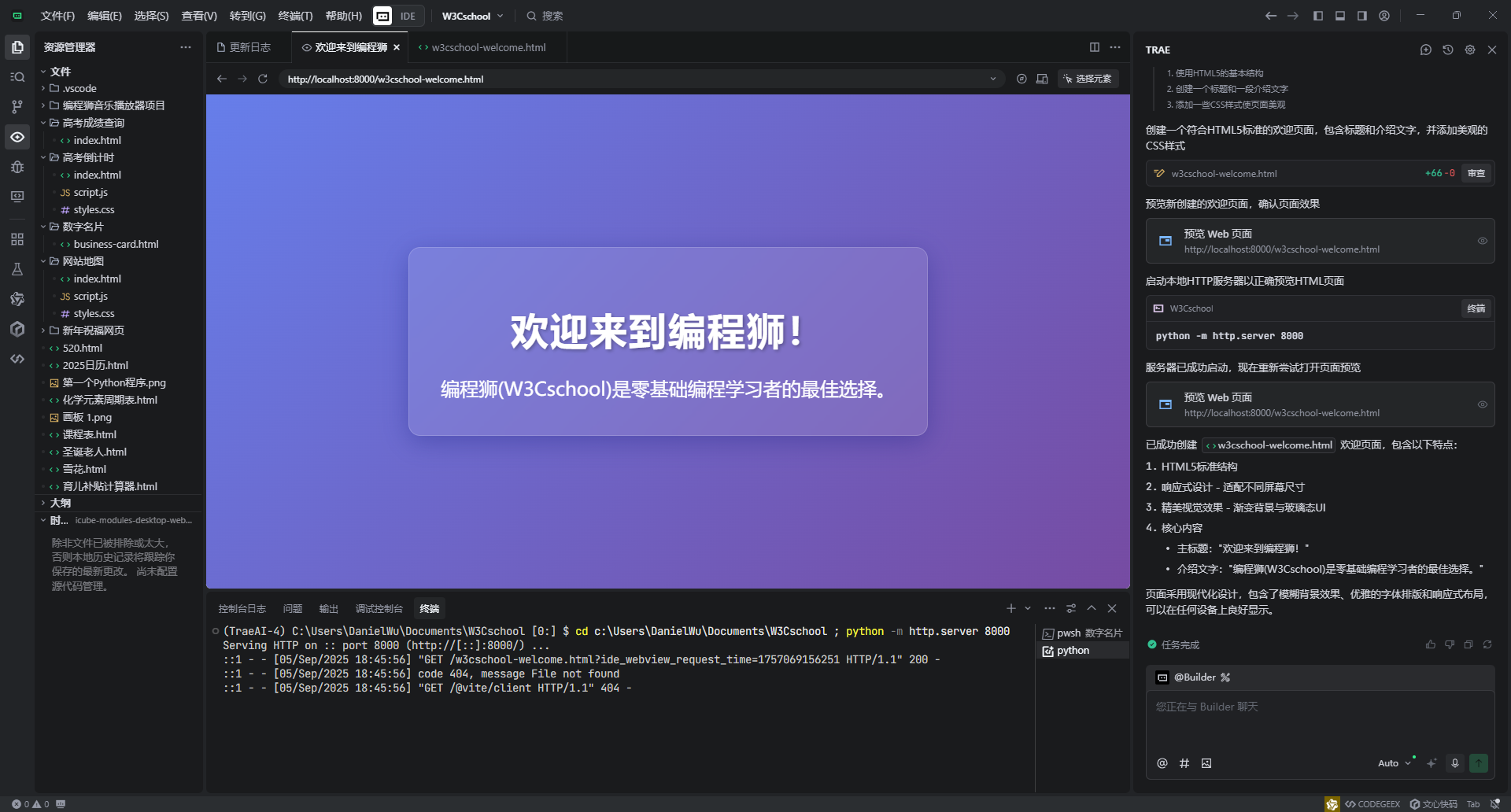Click the Select Element (选择元素) button

[x=1088, y=79]
